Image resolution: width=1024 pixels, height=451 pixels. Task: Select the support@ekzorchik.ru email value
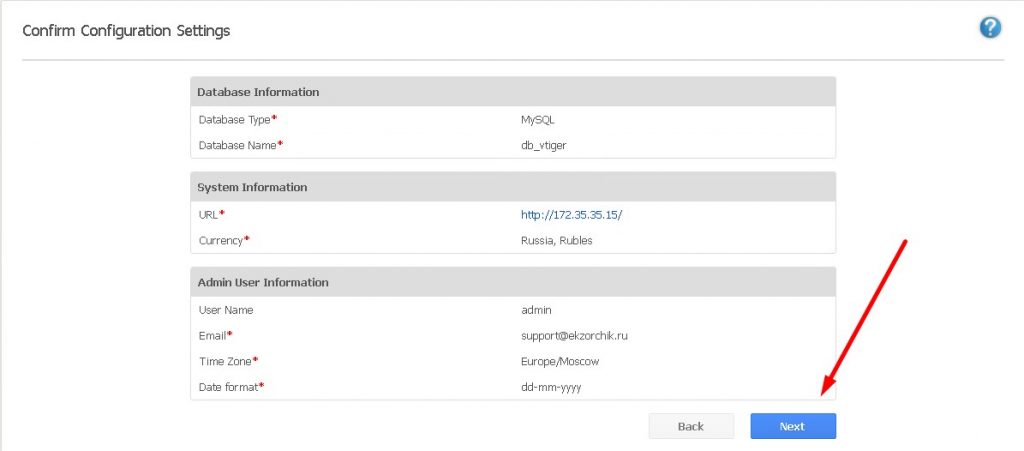pos(574,336)
